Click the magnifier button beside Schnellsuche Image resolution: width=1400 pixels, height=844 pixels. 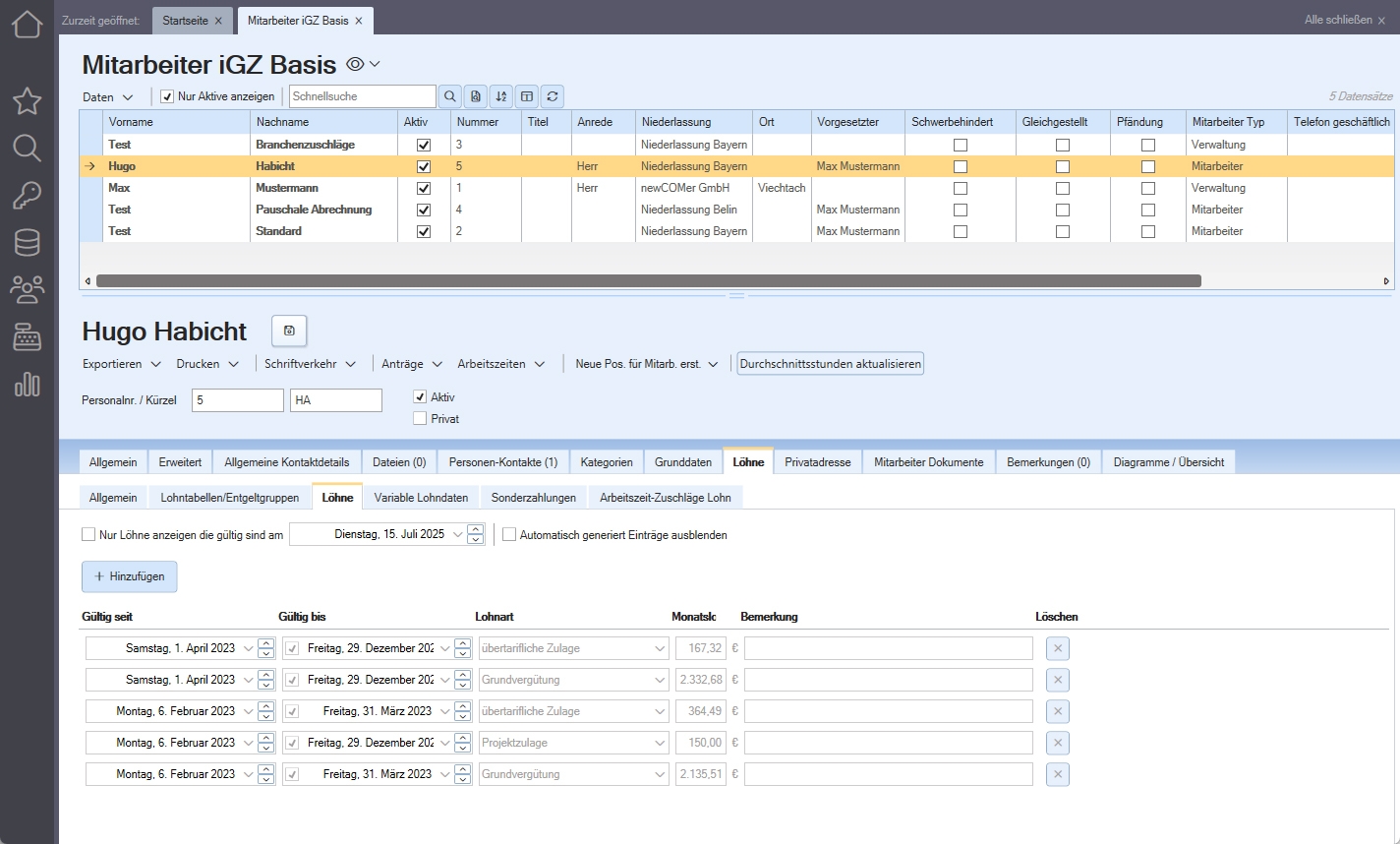click(450, 96)
